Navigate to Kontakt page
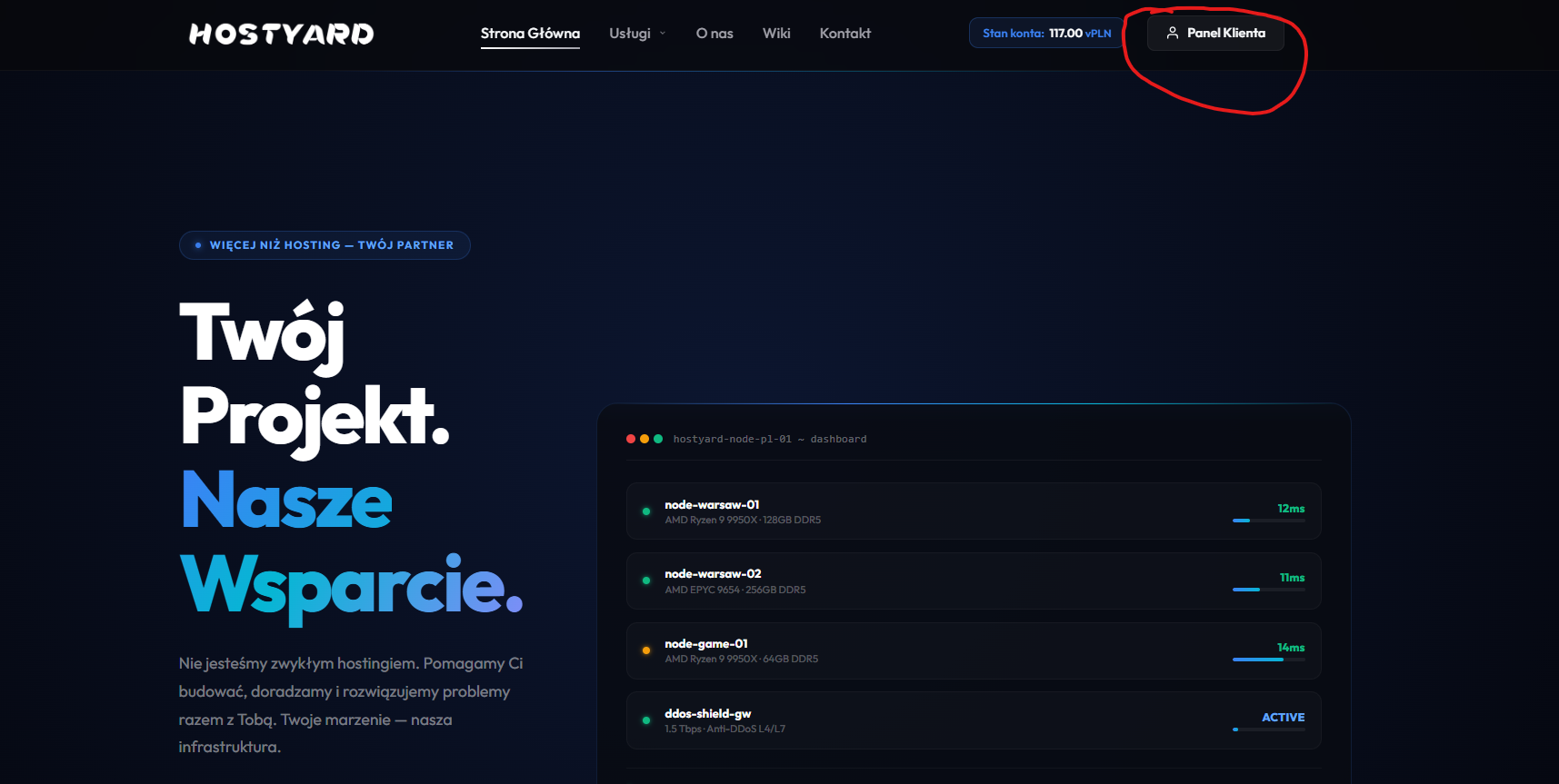Screen dimensions: 1559x784 pos(845,34)
